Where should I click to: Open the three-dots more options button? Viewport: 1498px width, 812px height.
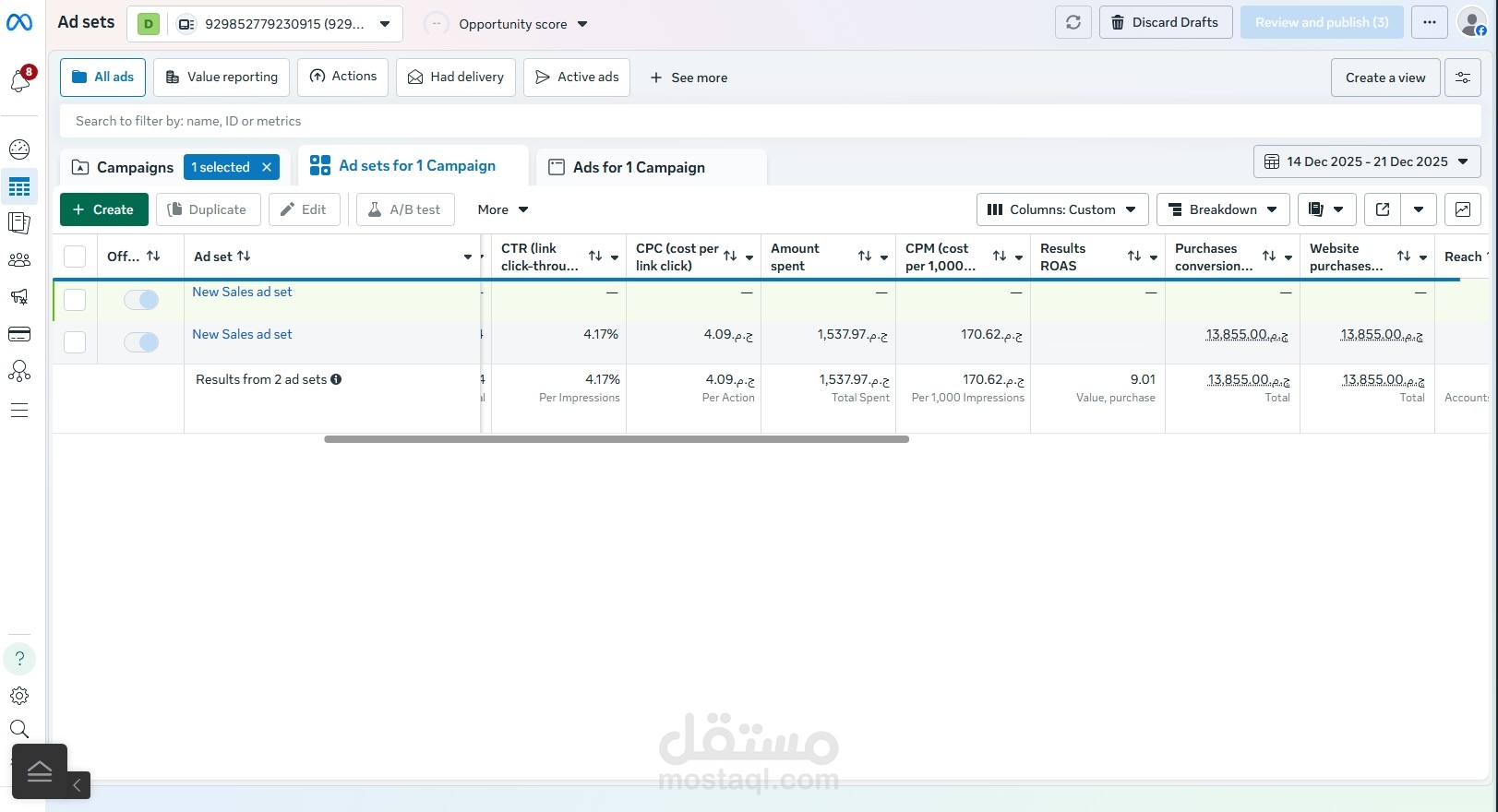click(1430, 22)
